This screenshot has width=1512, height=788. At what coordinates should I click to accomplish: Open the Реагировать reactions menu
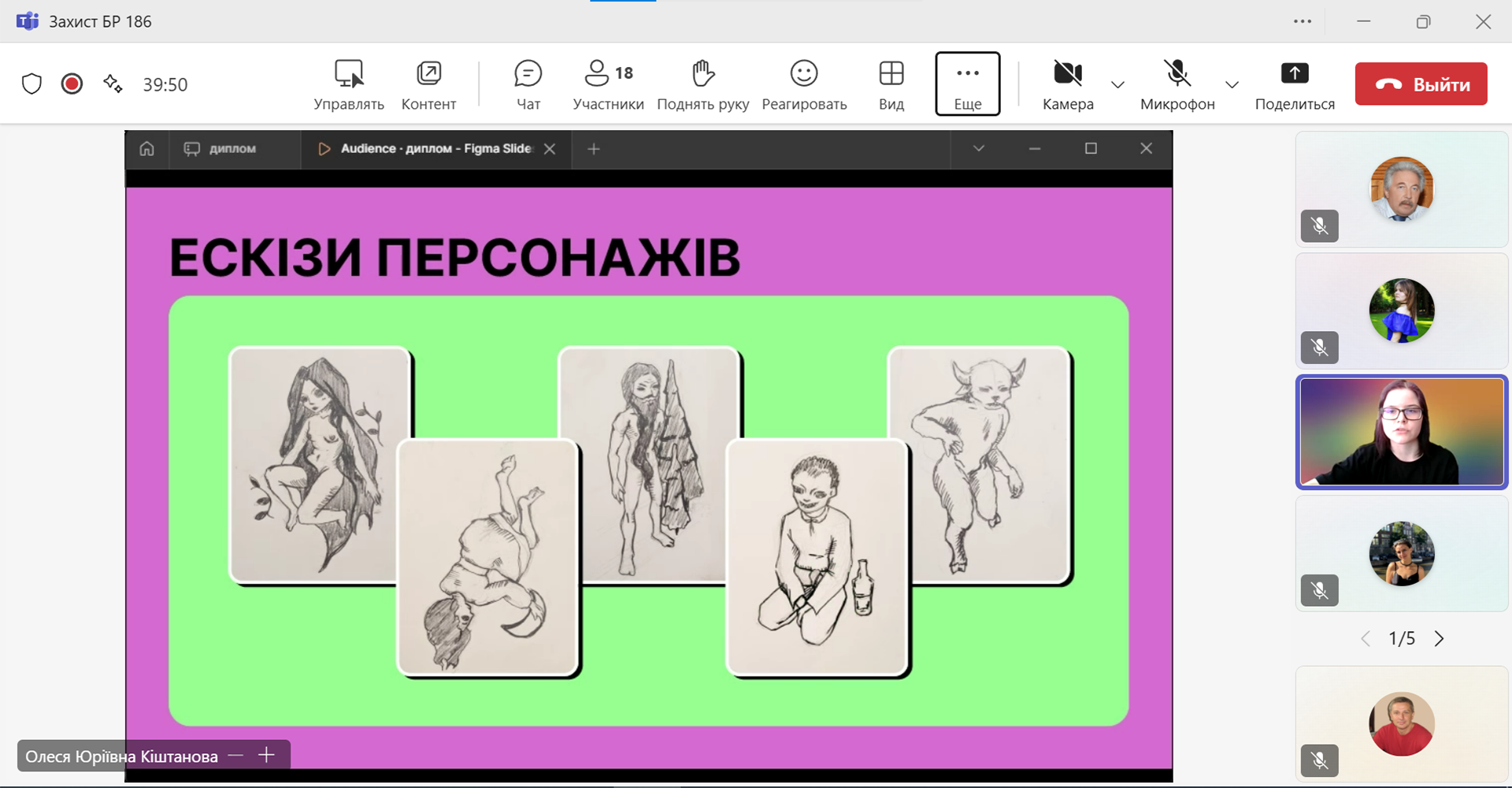pos(804,84)
